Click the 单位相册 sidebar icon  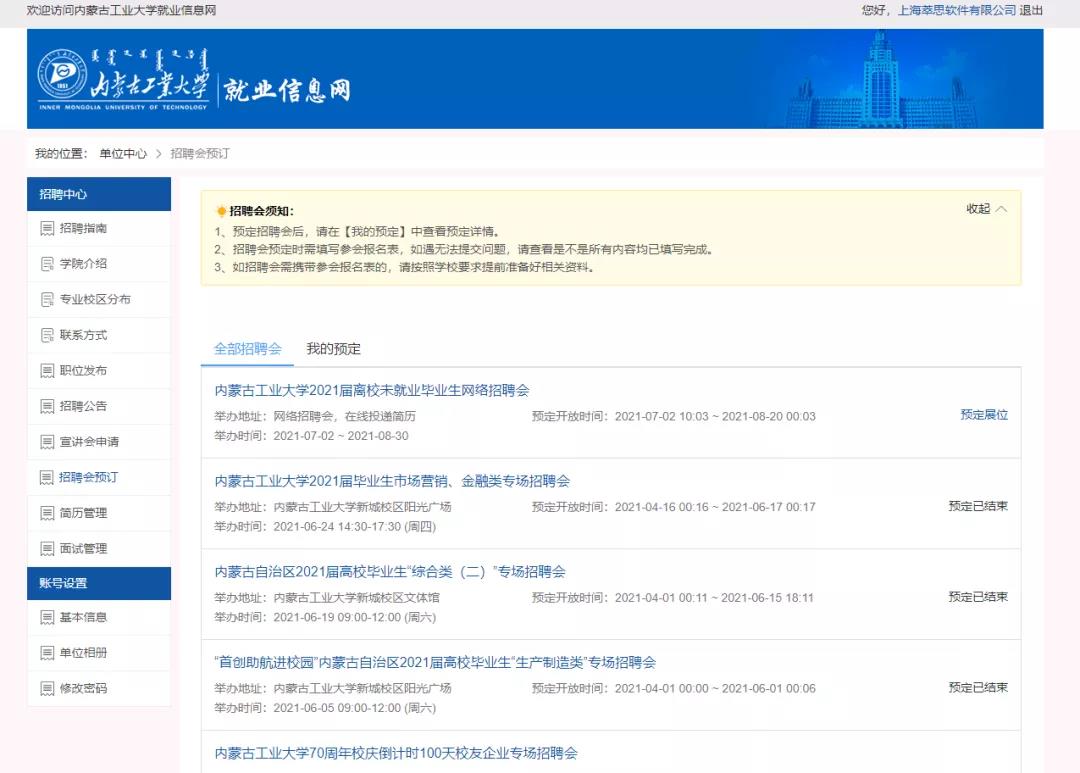(47, 653)
